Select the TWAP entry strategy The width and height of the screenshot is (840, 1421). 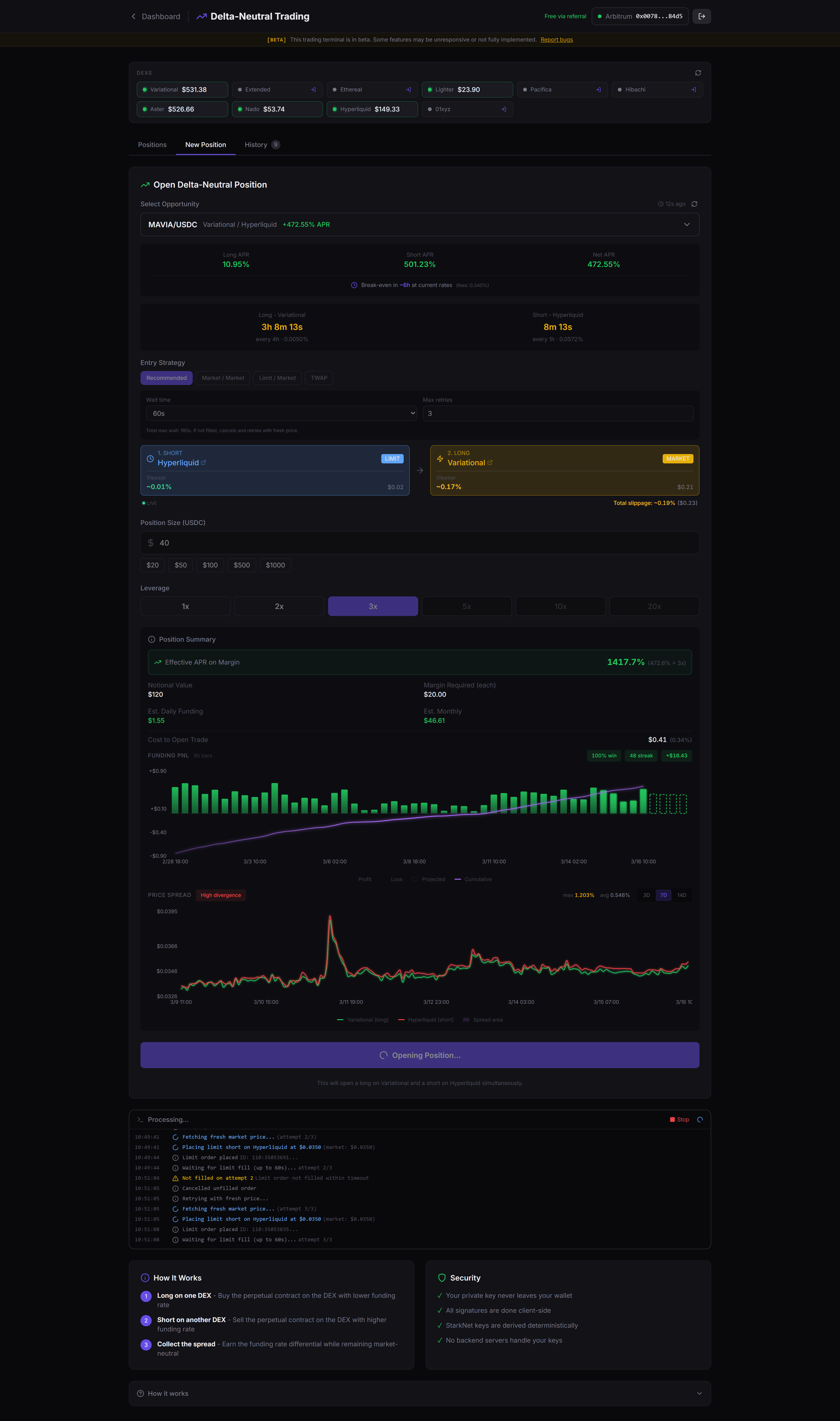[x=319, y=378]
